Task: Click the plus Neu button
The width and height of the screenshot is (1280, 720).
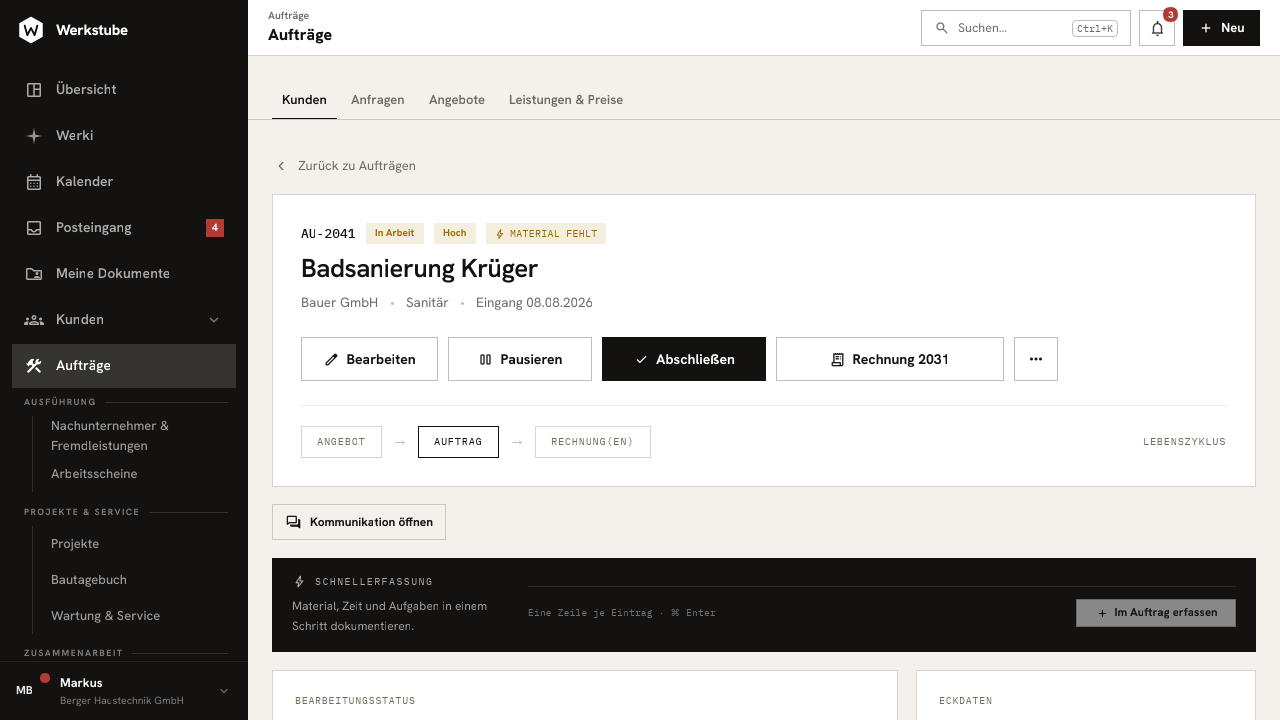Action: (x=1221, y=28)
